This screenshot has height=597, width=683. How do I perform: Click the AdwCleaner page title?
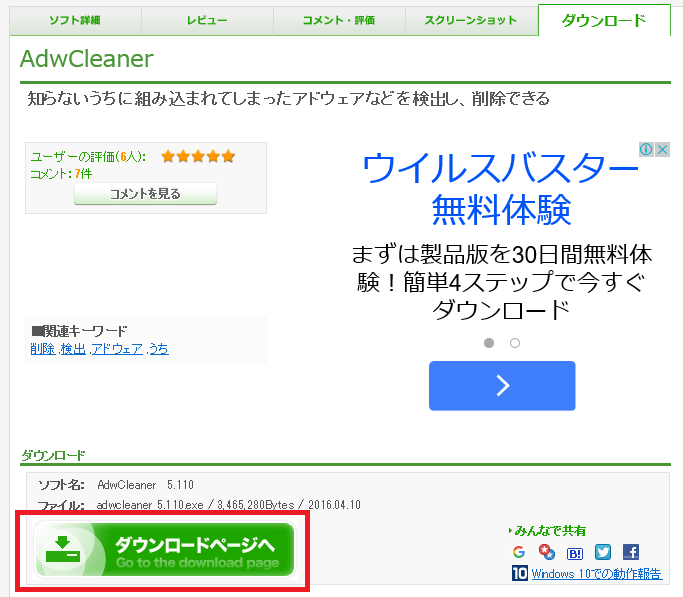click(x=87, y=59)
